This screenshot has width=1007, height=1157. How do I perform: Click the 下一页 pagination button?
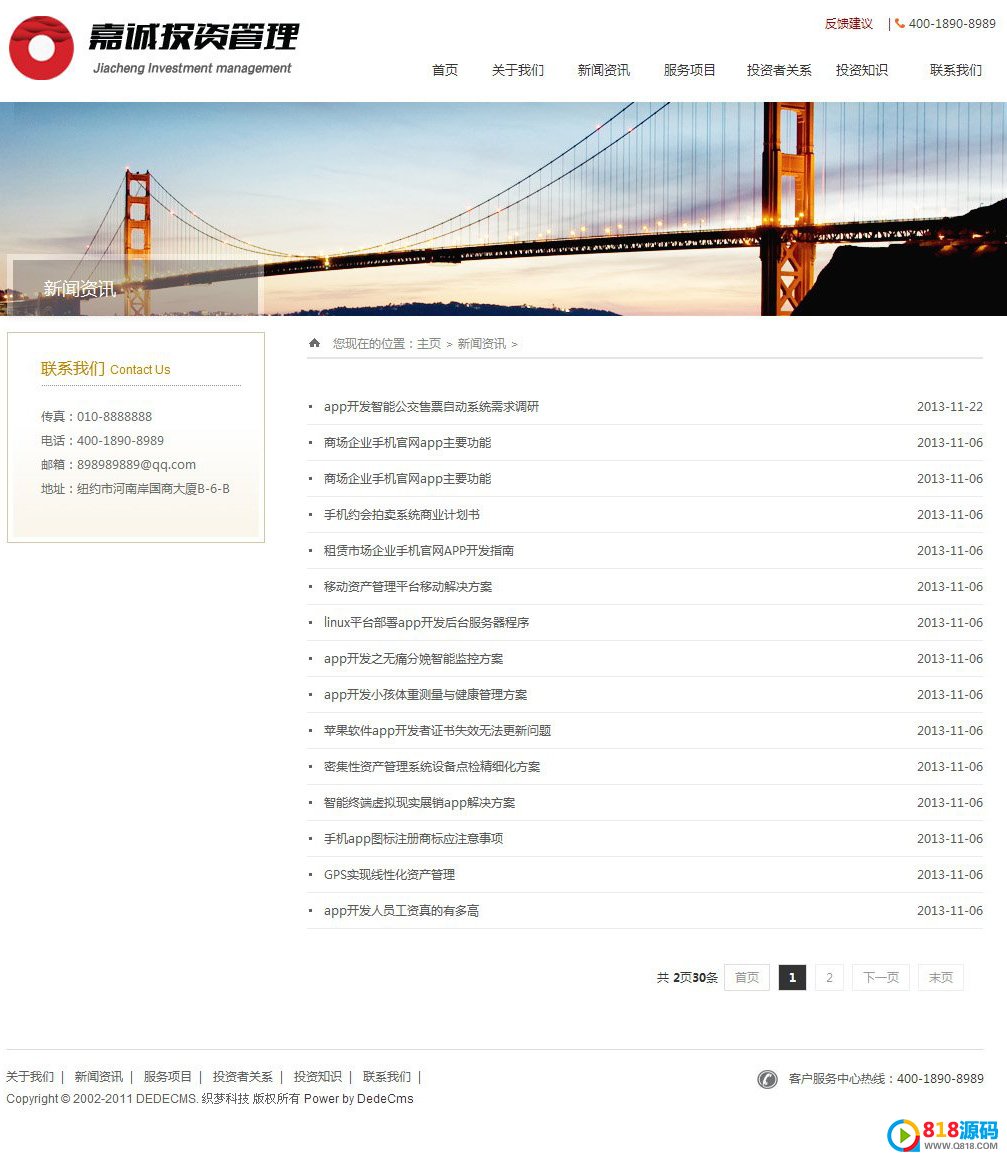881,978
